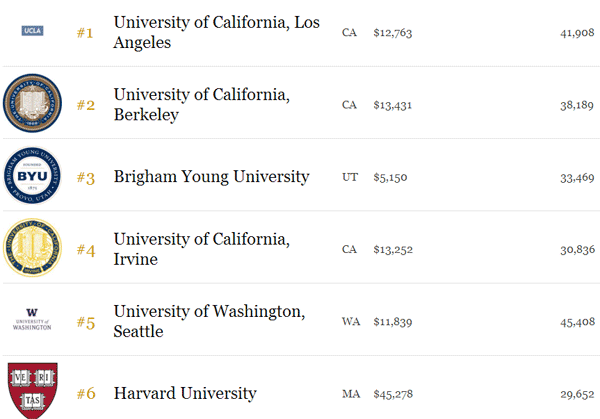Image resolution: width=600 pixels, height=419 pixels.
Task: Open the University of Washington logo
Action: pos(32,320)
